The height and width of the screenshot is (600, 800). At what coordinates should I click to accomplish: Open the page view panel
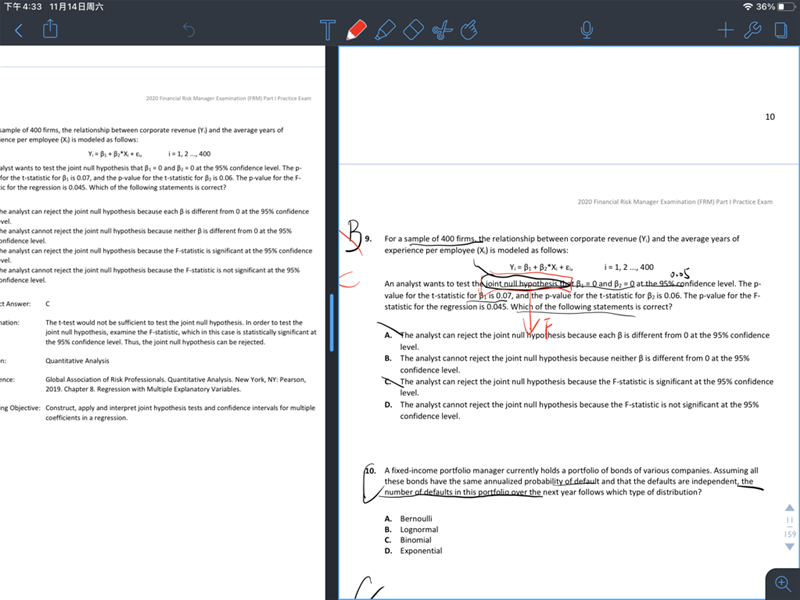[781, 31]
